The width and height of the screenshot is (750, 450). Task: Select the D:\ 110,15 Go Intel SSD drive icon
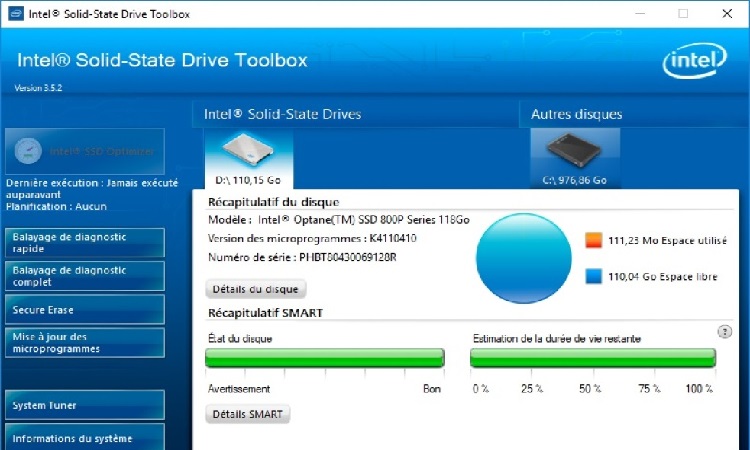point(248,159)
